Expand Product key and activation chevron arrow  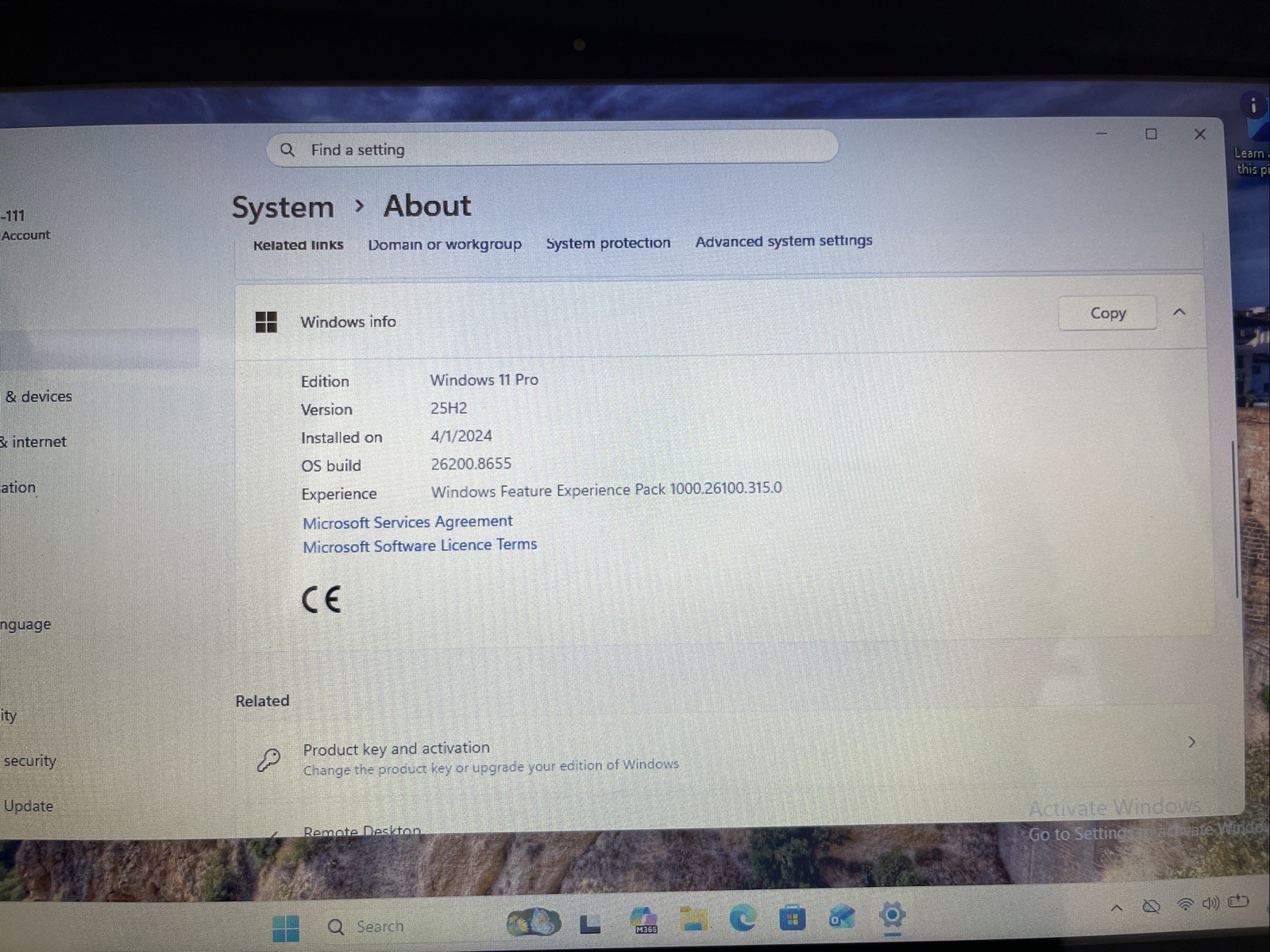(1191, 742)
